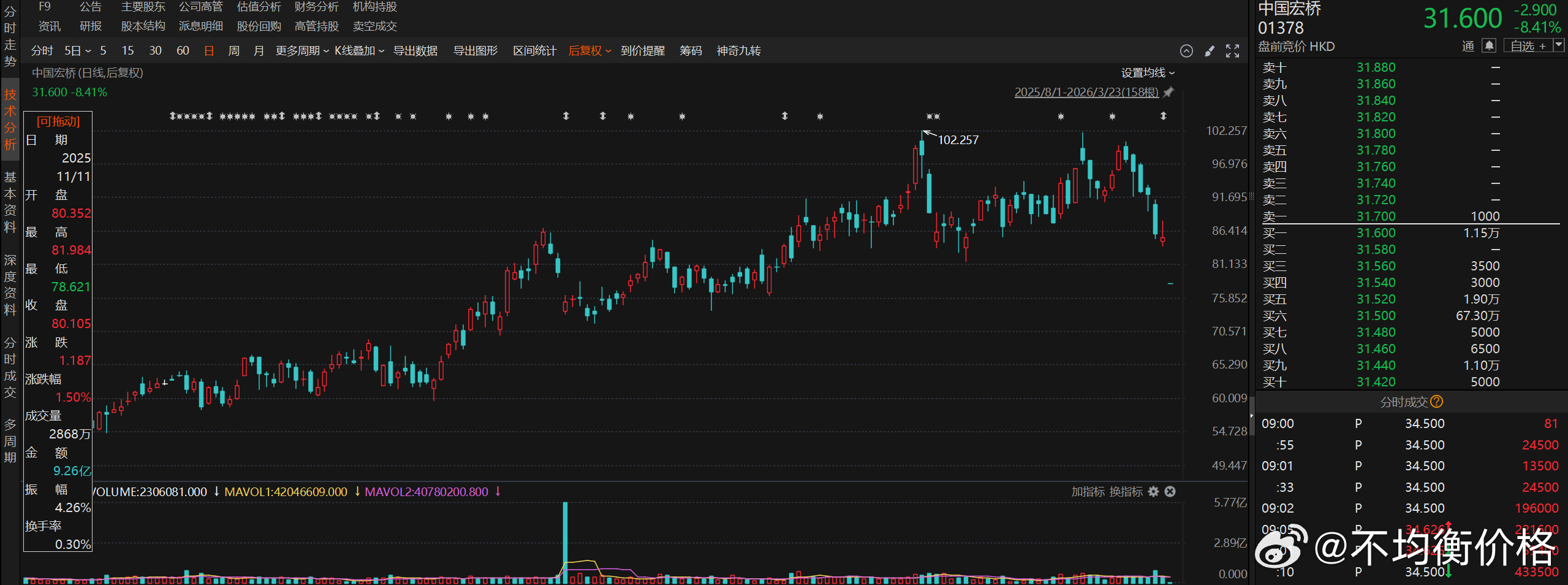This screenshot has width=1568, height=585.
Task: Click 神奇九转 indicator button
Action: 739,51
